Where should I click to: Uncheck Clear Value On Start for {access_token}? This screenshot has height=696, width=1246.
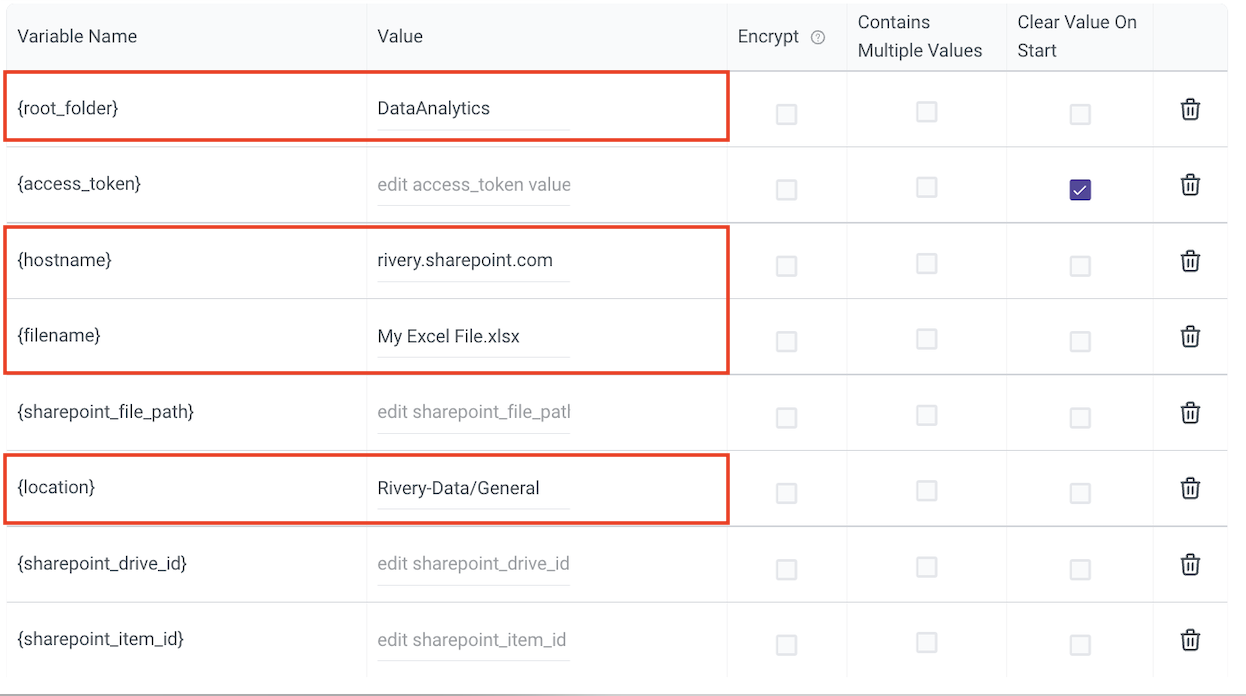(x=1080, y=190)
